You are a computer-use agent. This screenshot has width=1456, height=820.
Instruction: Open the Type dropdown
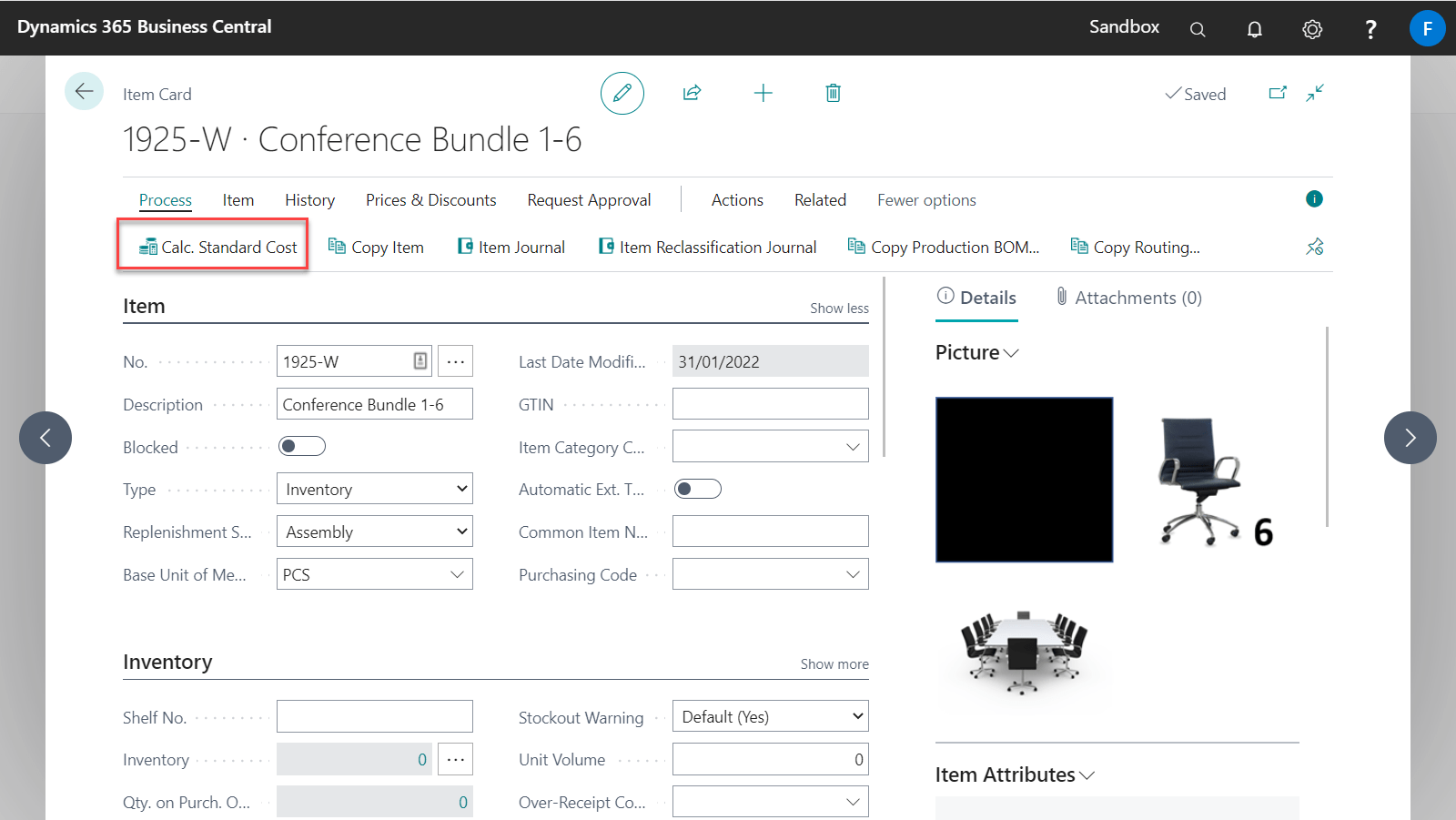pyautogui.click(x=375, y=489)
